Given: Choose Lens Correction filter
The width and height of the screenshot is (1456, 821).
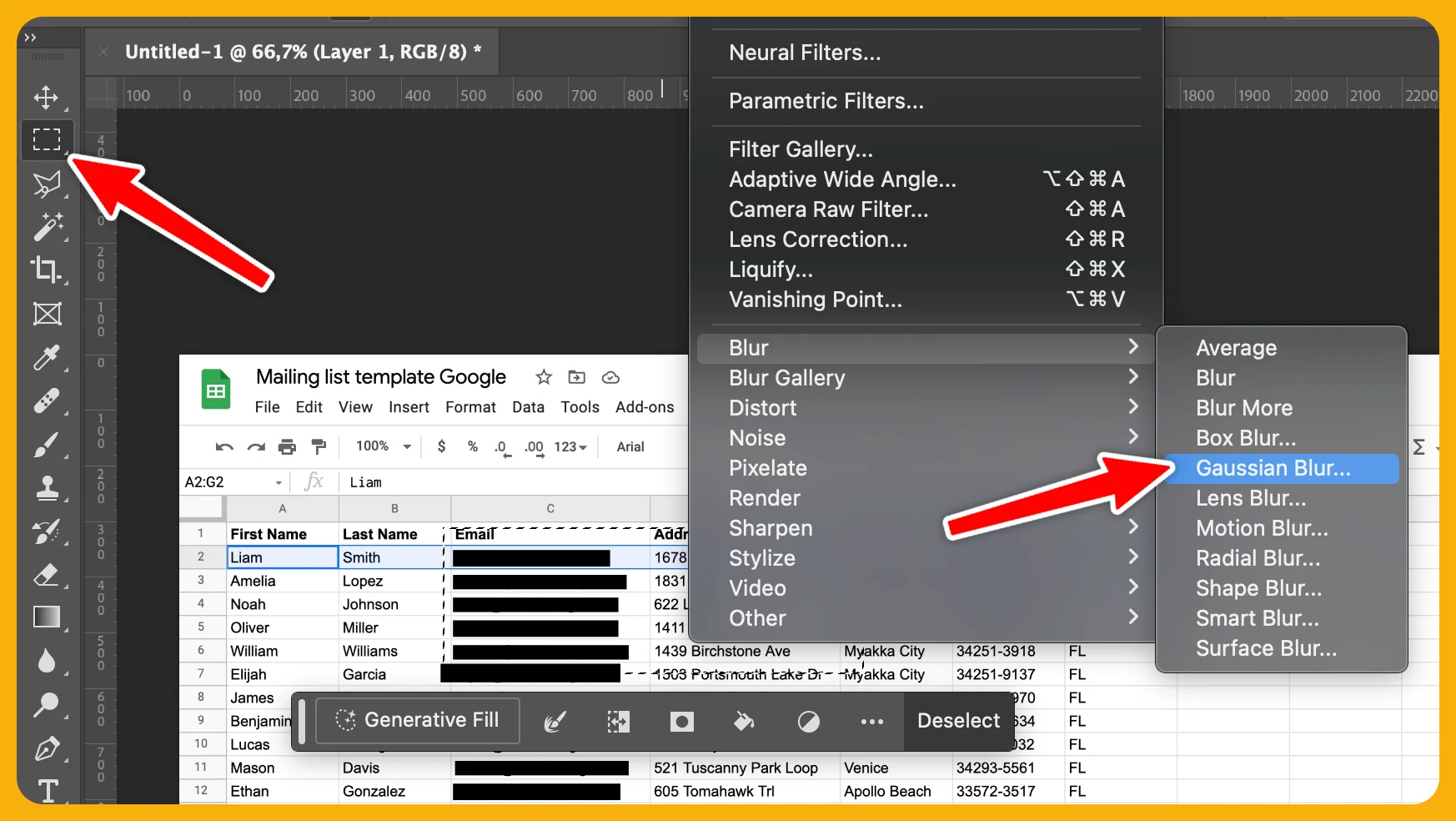Looking at the screenshot, I should click(926, 239).
